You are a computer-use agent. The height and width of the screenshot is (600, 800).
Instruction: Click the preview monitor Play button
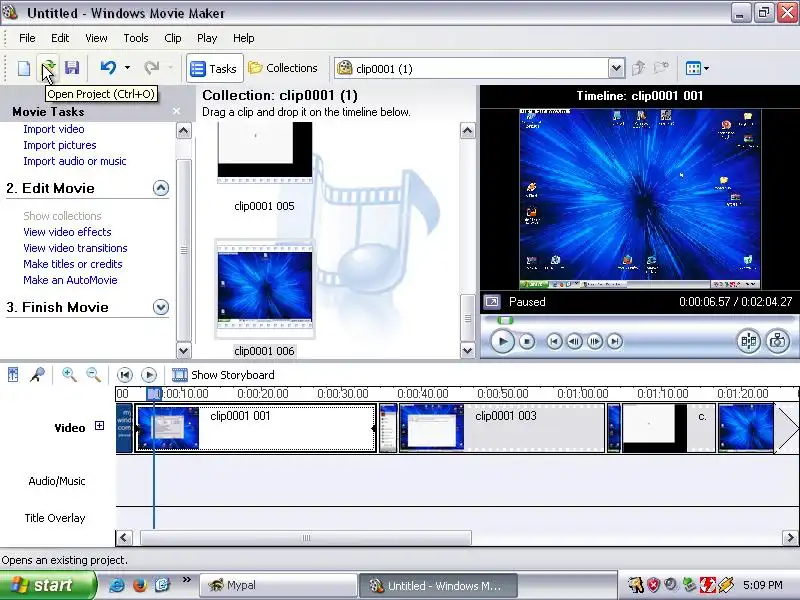click(502, 341)
